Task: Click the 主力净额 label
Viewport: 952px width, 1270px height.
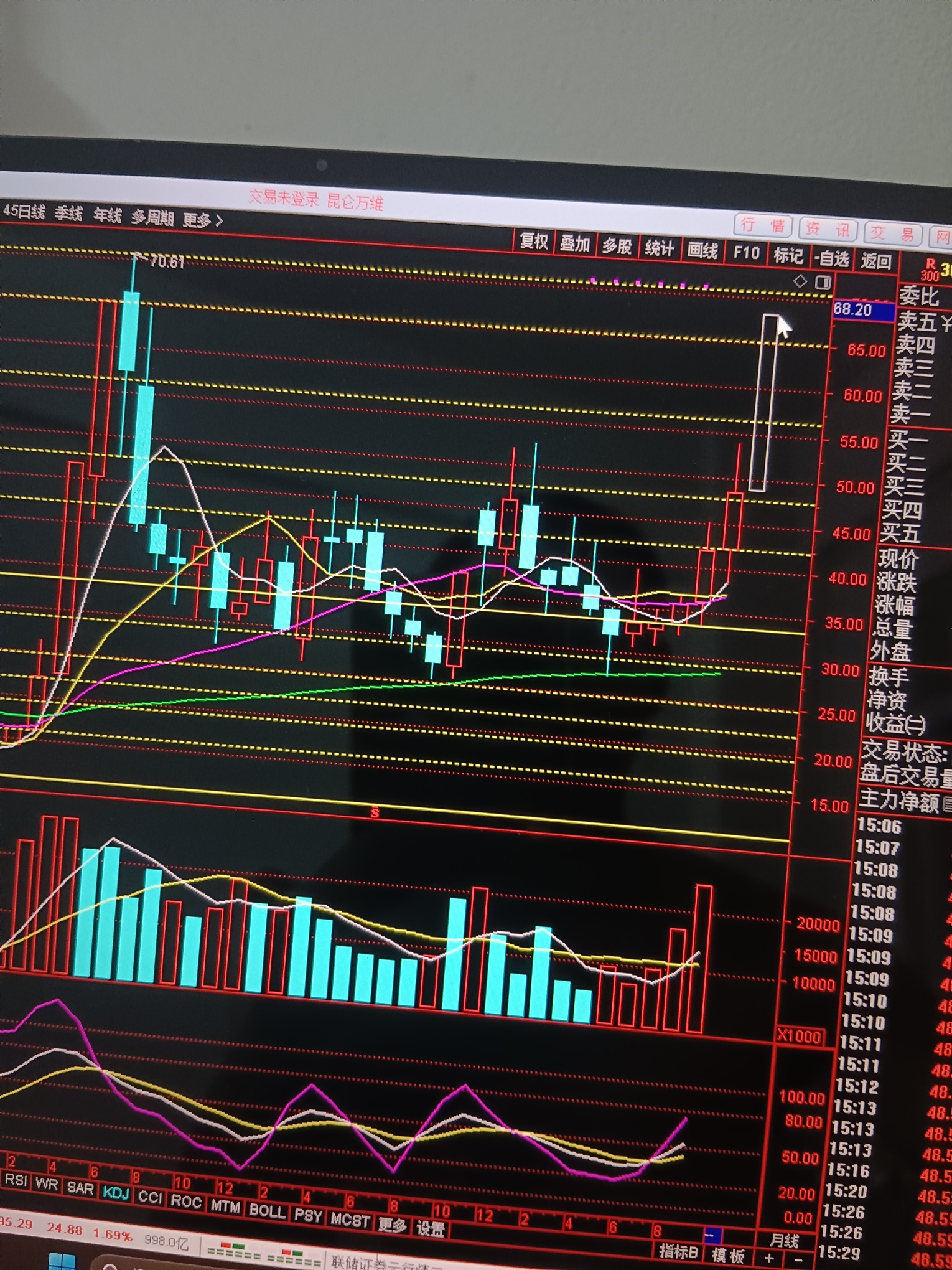Action: coord(900,801)
